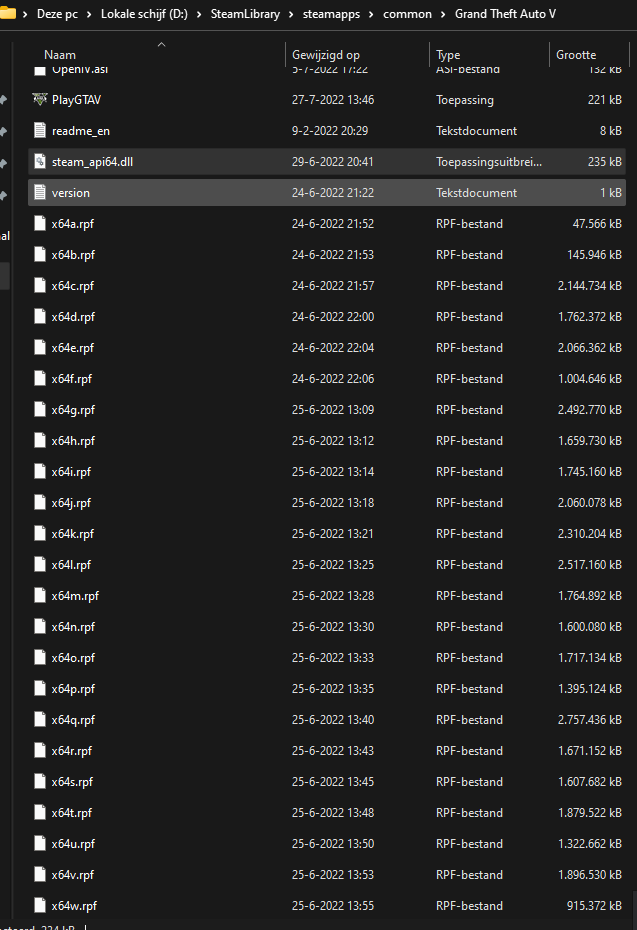Navigate to Deze pc in address bar
637x930 pixels.
point(57,14)
